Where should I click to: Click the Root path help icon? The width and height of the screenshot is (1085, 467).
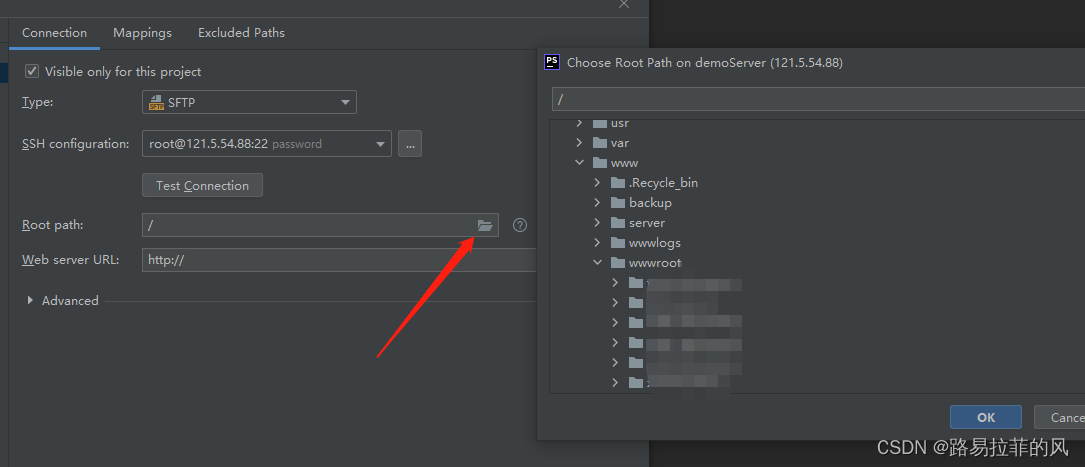(520, 225)
